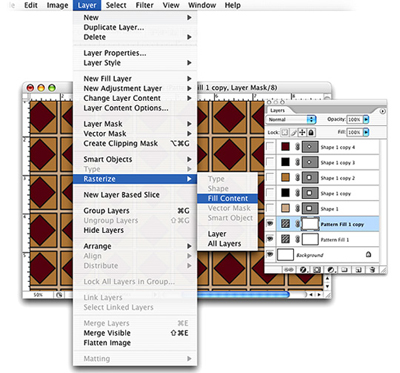This screenshot has height=373, width=400.
Task: Open the Filter menu
Action: [145, 5]
